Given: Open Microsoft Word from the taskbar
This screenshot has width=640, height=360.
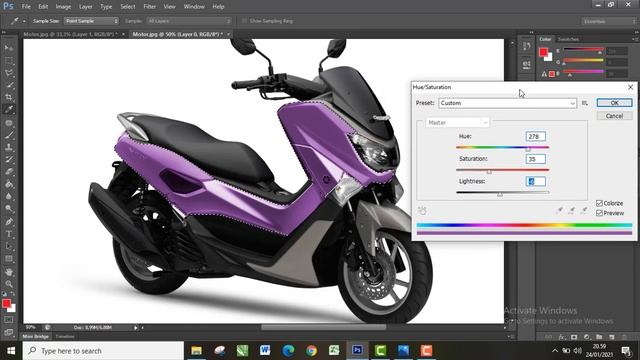Looking at the screenshot, I should click(265, 350).
